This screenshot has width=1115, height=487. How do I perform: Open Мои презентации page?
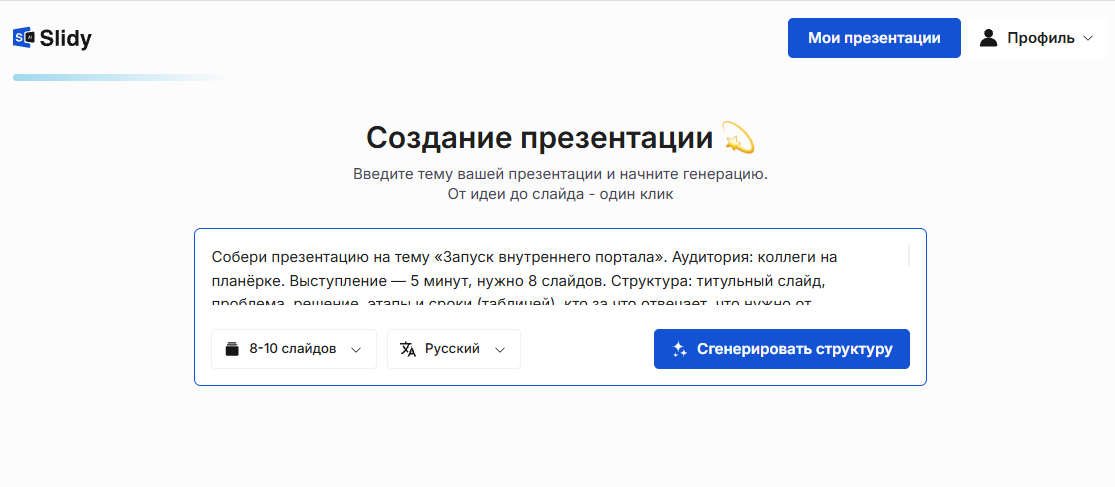click(874, 38)
